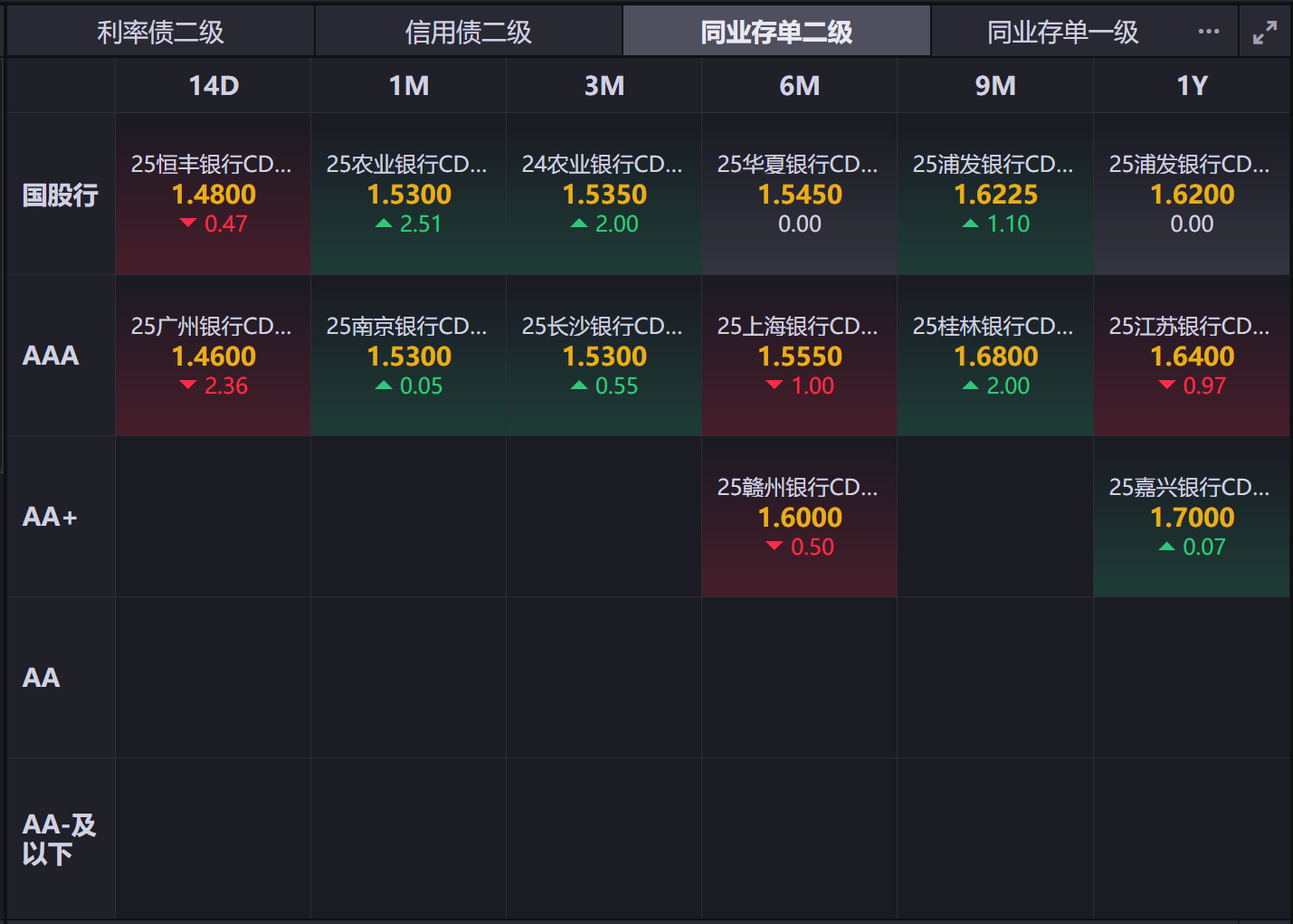Select the AAA row label
1293x924 pixels.
(x=61, y=356)
